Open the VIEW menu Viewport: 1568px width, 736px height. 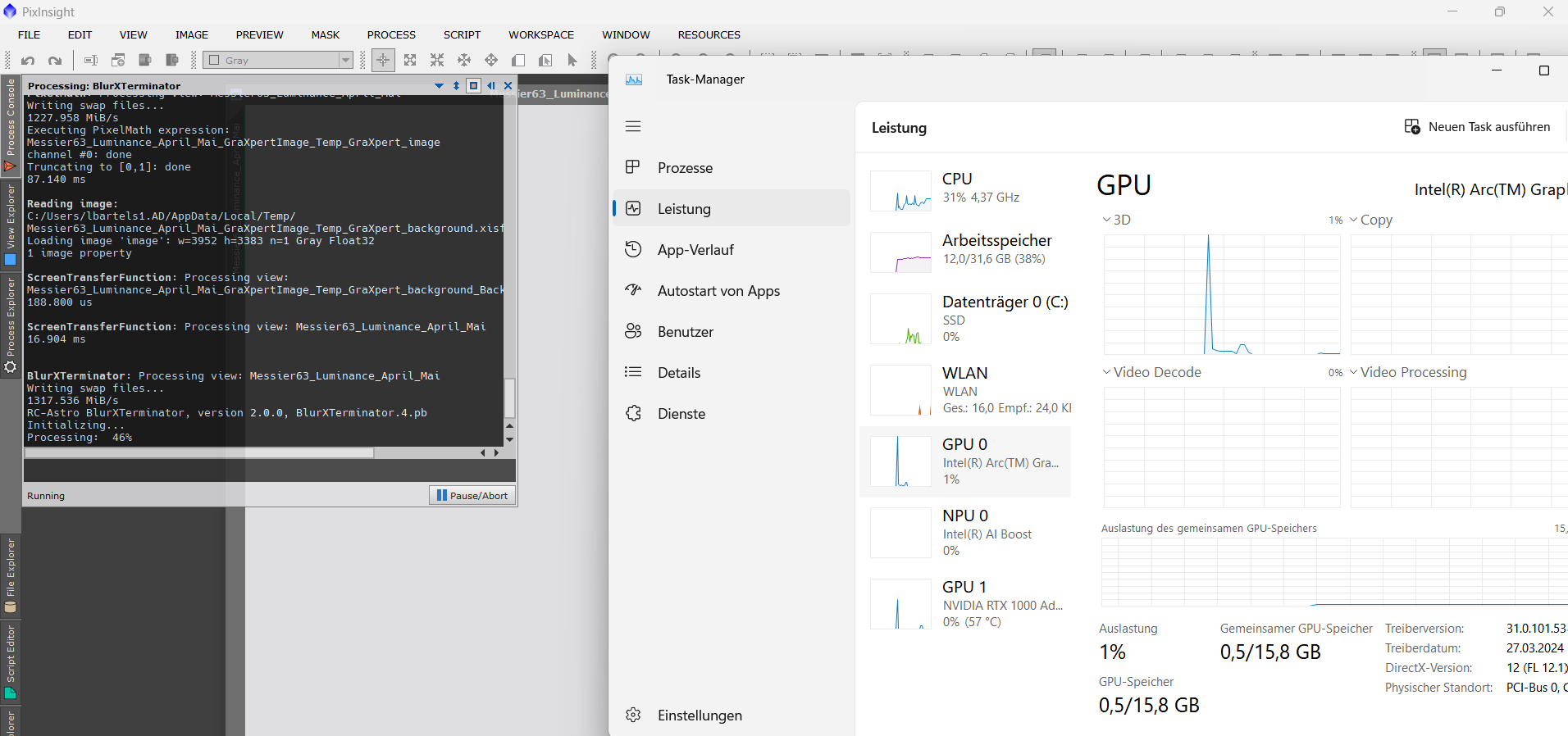[134, 34]
